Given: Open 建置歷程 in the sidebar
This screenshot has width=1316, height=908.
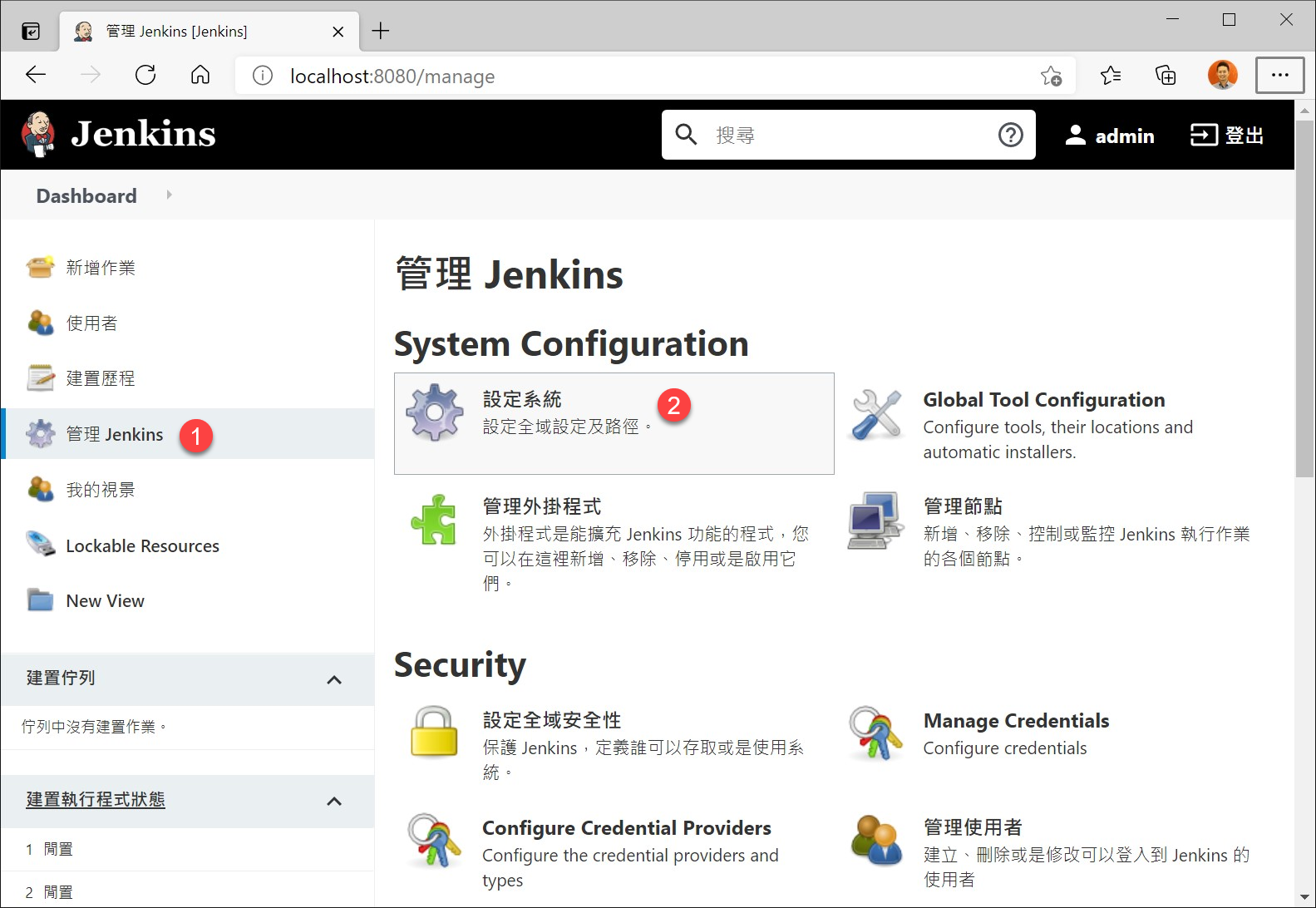Looking at the screenshot, I should [x=101, y=378].
